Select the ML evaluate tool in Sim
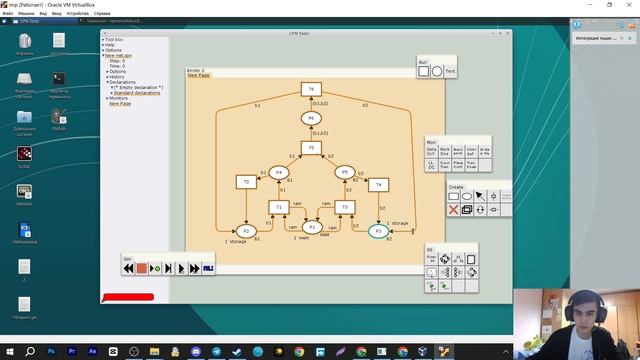Viewport: 640px width, 360px height. [208, 269]
